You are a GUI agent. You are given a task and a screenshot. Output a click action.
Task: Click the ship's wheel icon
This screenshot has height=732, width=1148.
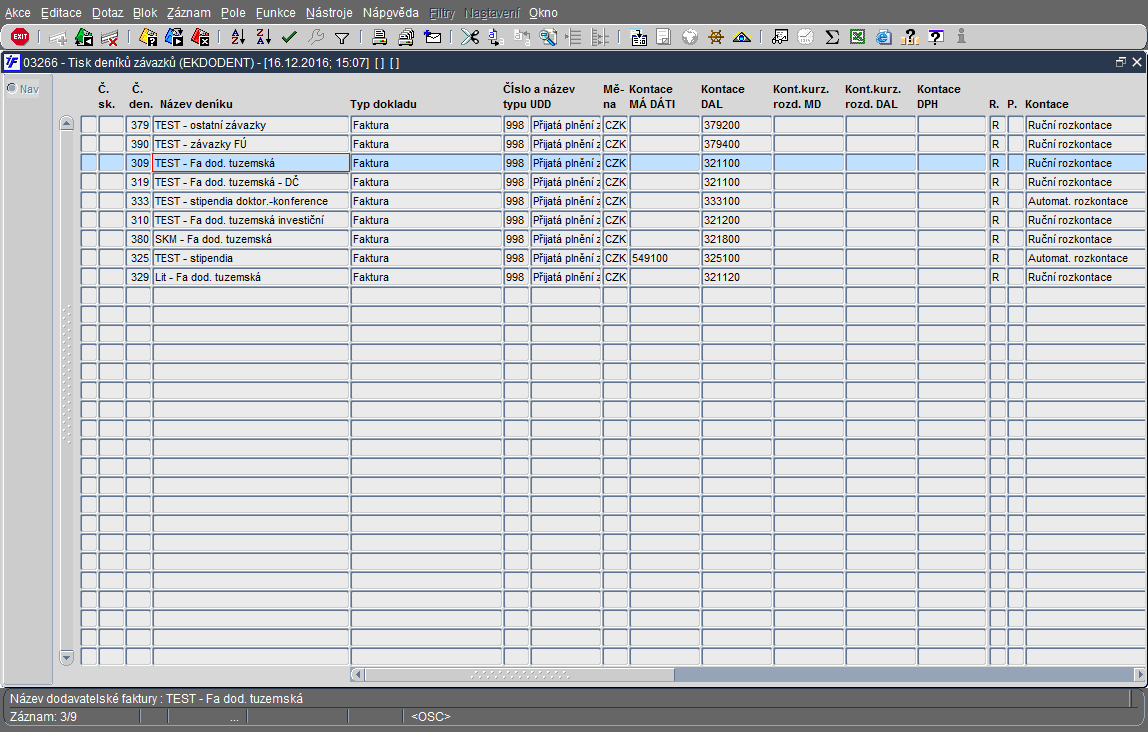(715, 37)
